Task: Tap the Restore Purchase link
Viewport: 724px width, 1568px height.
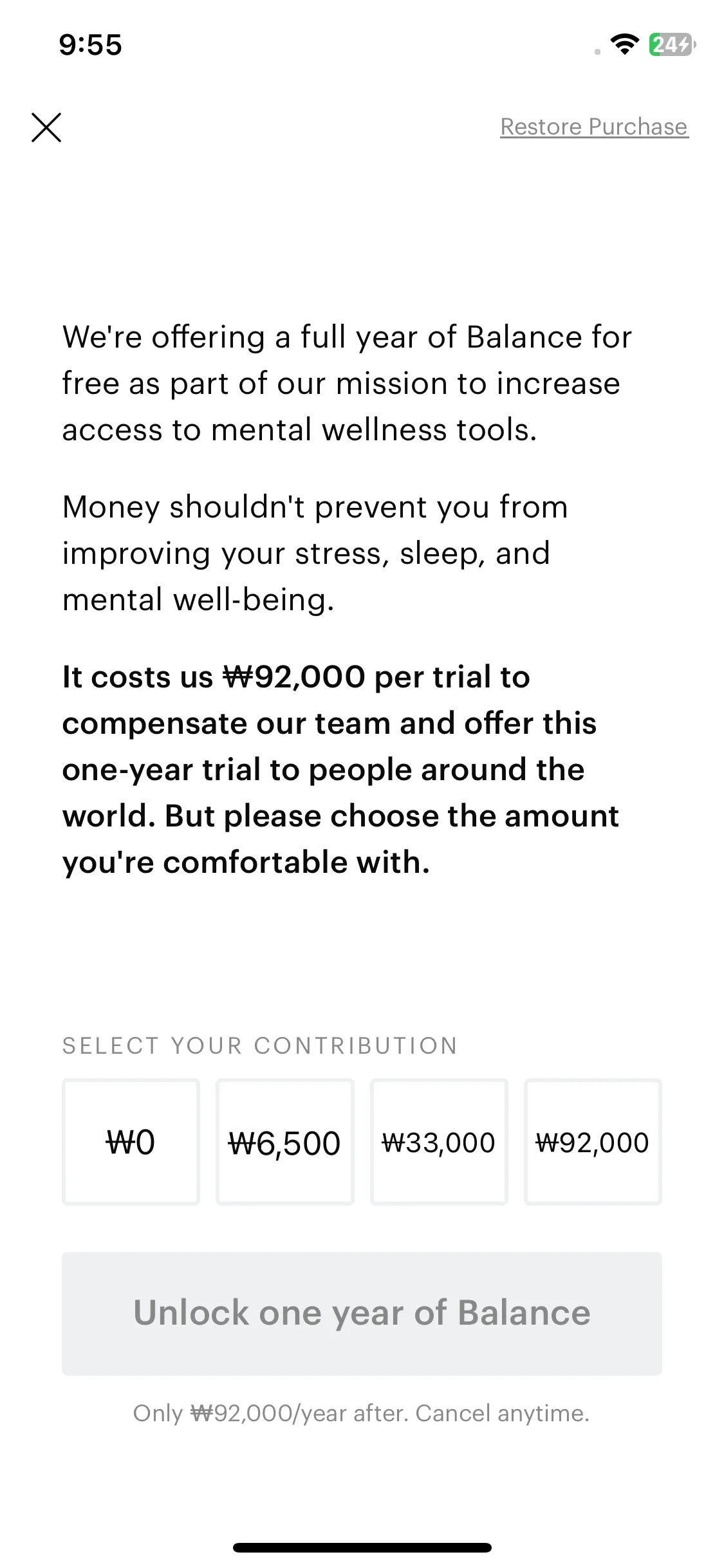Action: (594, 127)
